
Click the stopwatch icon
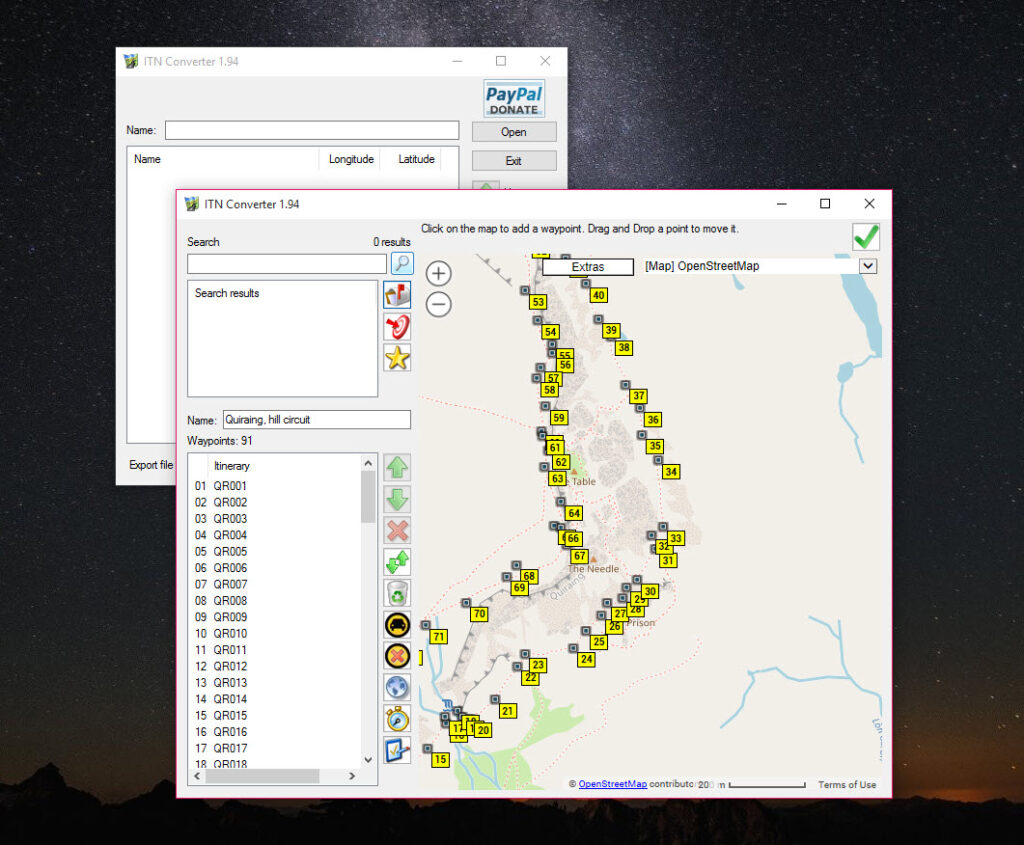(397, 718)
